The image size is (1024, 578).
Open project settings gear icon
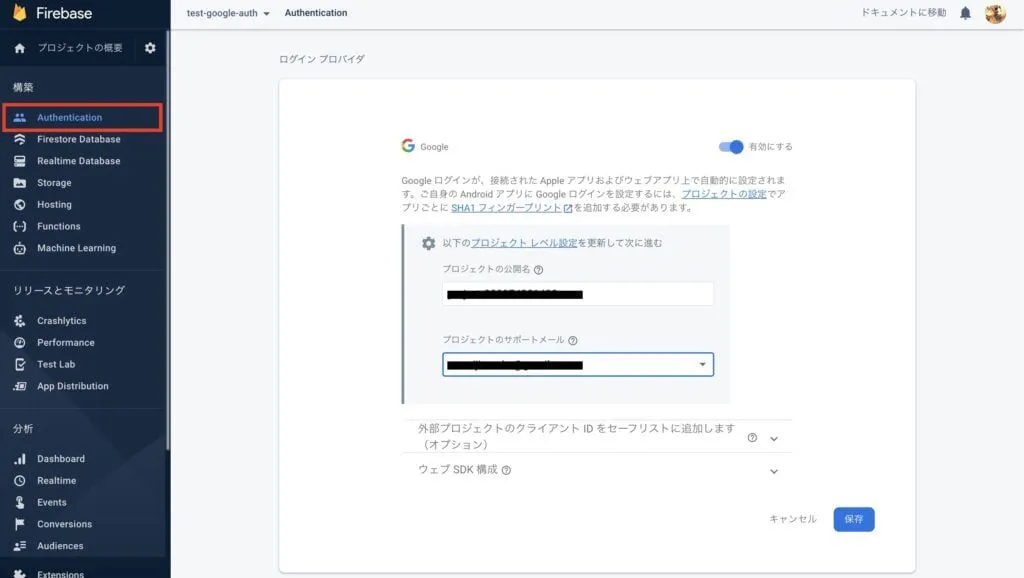pyautogui.click(x=150, y=48)
